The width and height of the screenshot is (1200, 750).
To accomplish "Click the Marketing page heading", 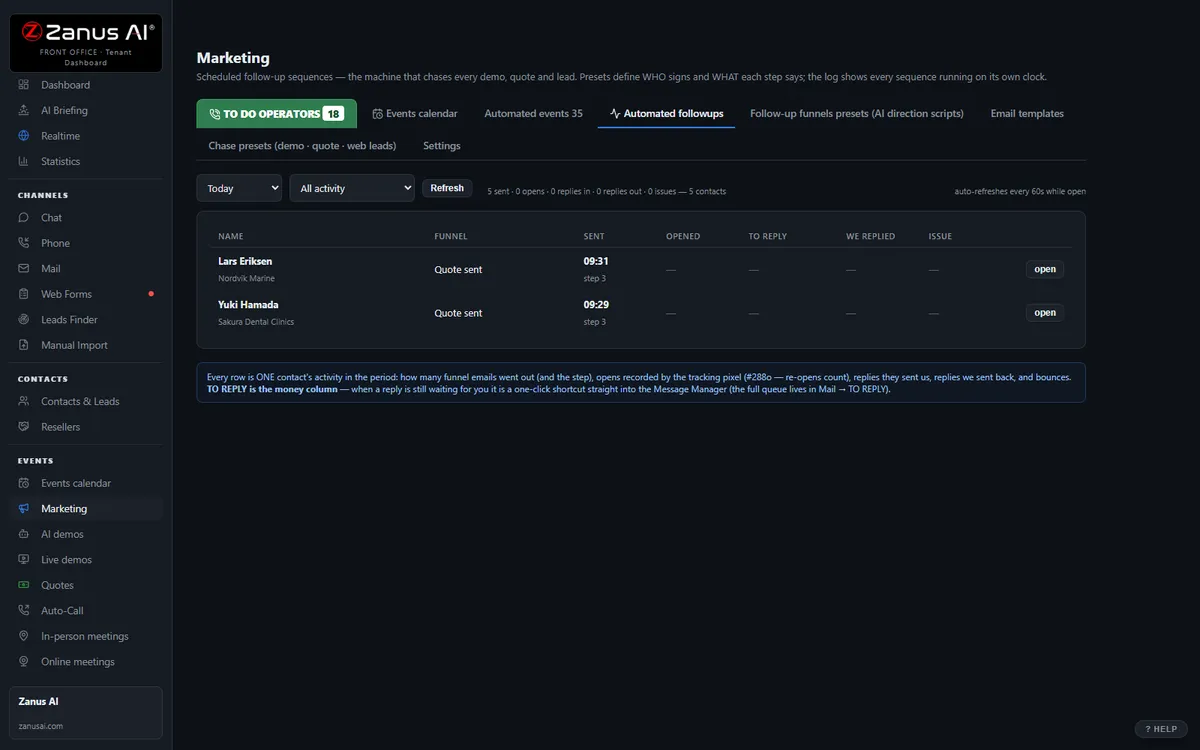I will 233,58.
